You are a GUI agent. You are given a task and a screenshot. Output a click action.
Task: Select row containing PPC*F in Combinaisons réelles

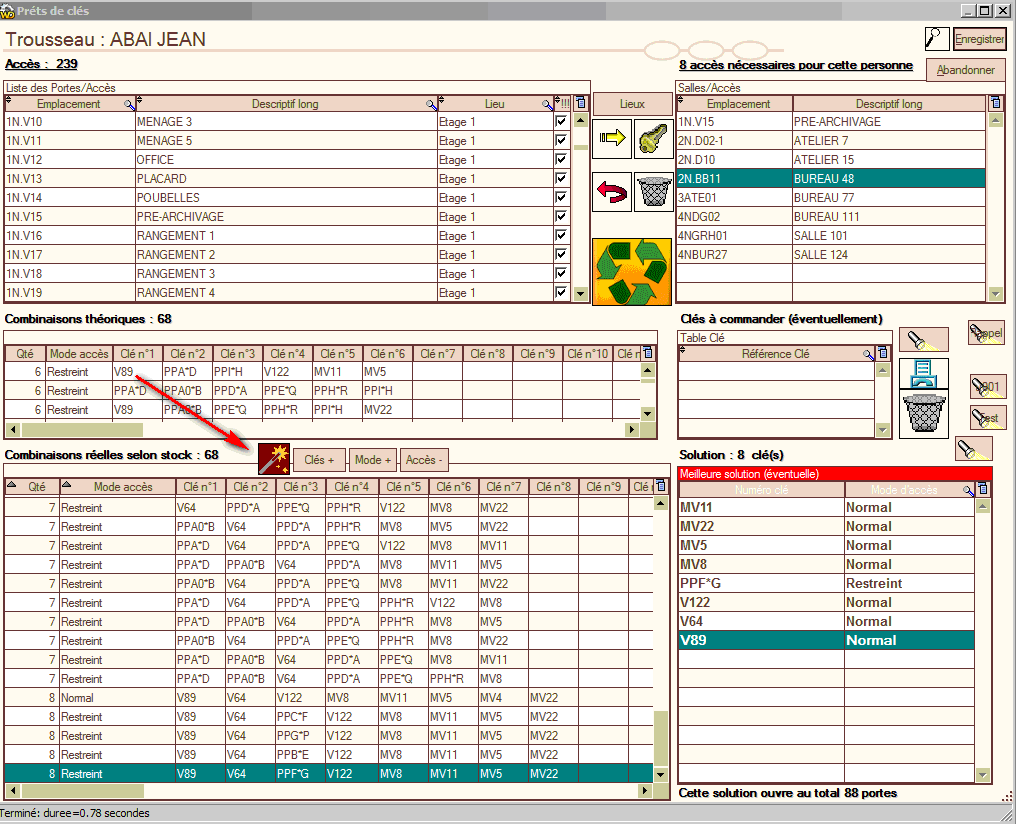tap(329, 716)
